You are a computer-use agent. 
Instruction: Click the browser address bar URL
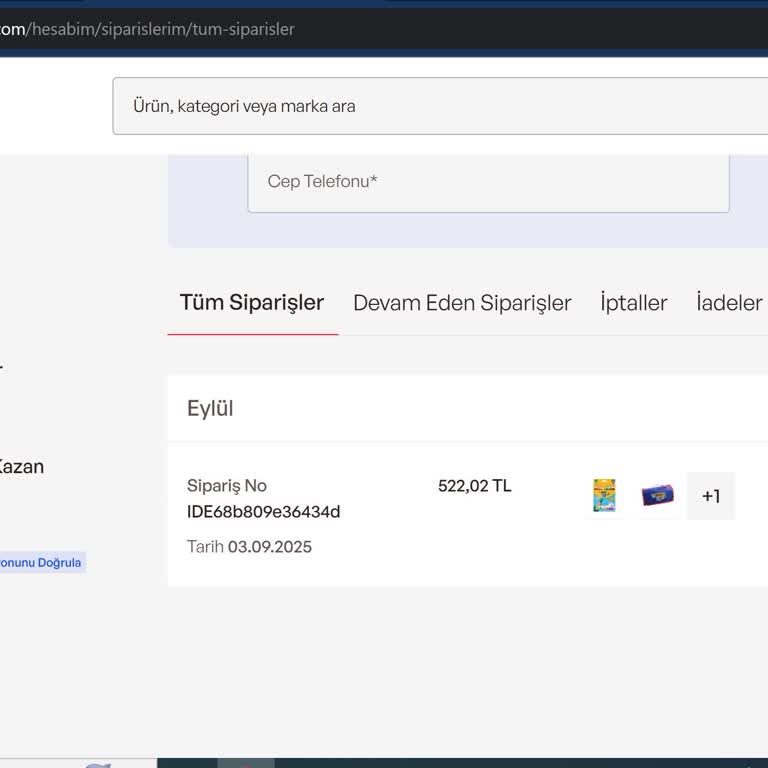148,29
